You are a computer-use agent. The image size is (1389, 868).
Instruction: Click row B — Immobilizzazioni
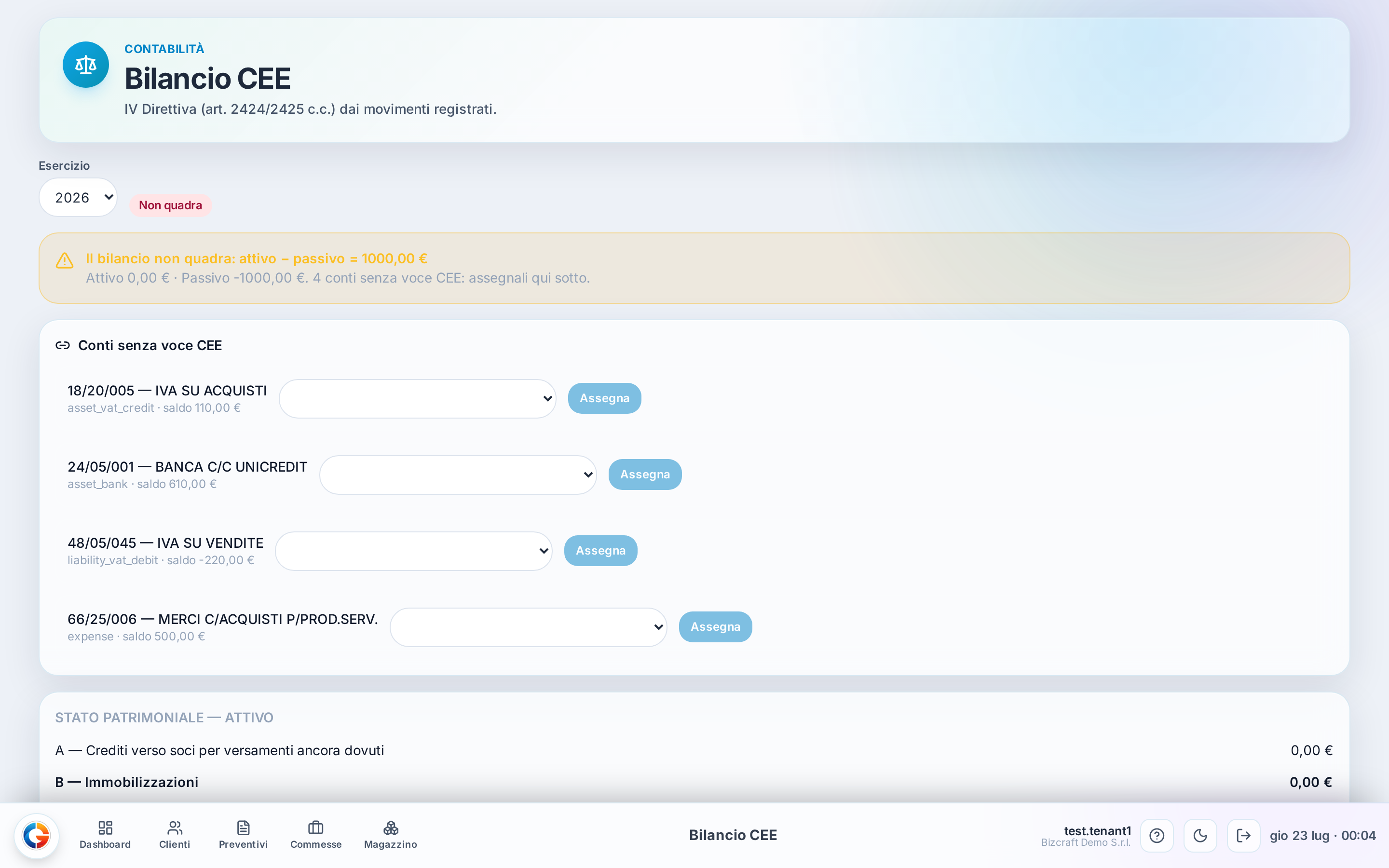[694, 783]
